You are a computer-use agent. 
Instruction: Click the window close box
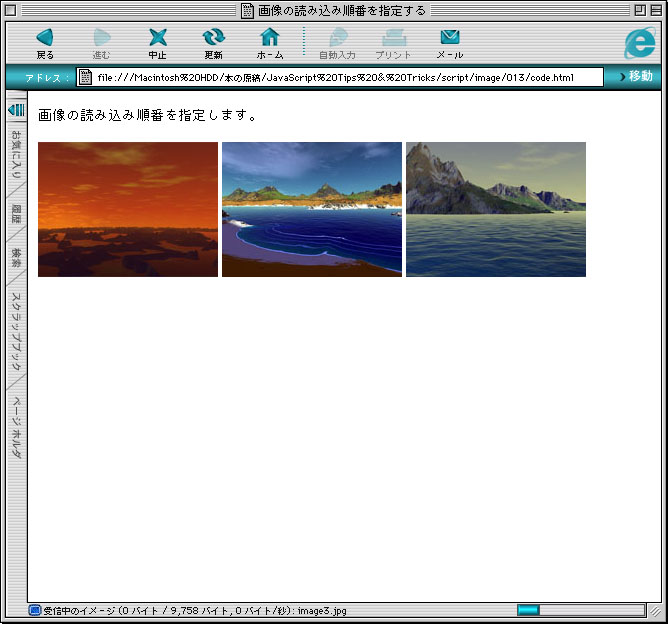click(11, 10)
